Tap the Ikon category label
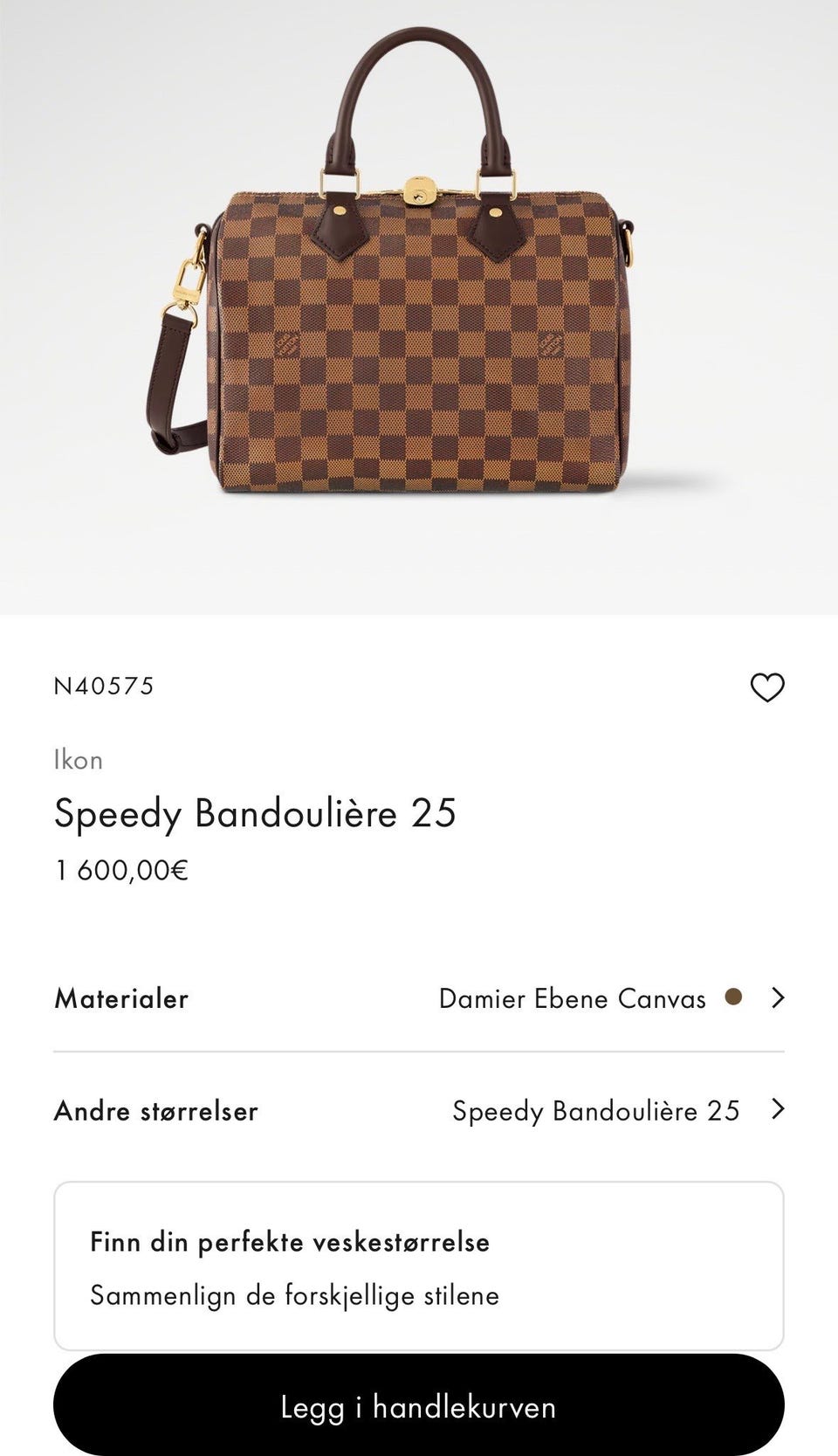 coord(79,760)
